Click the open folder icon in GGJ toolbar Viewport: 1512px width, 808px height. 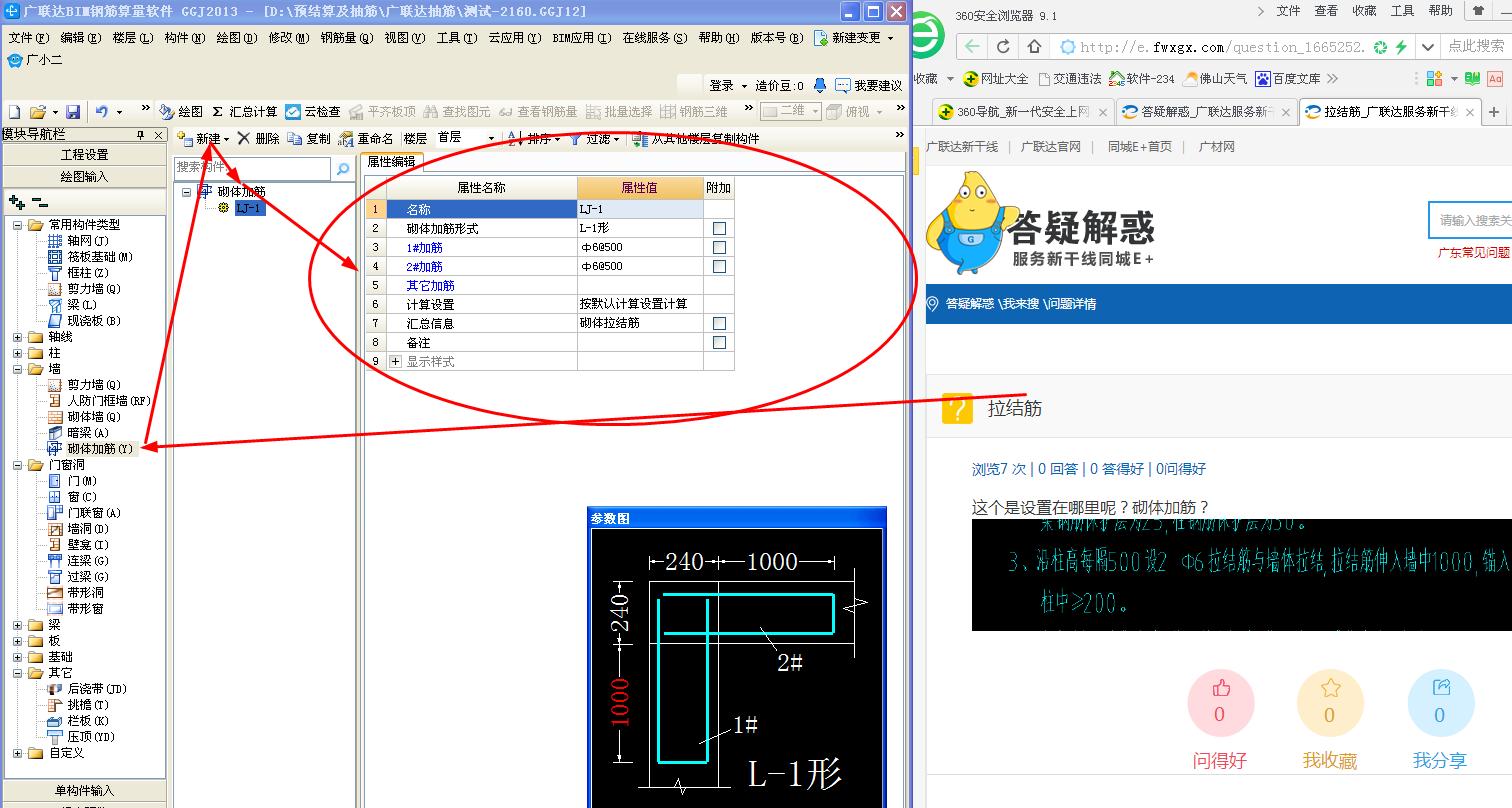[x=37, y=112]
